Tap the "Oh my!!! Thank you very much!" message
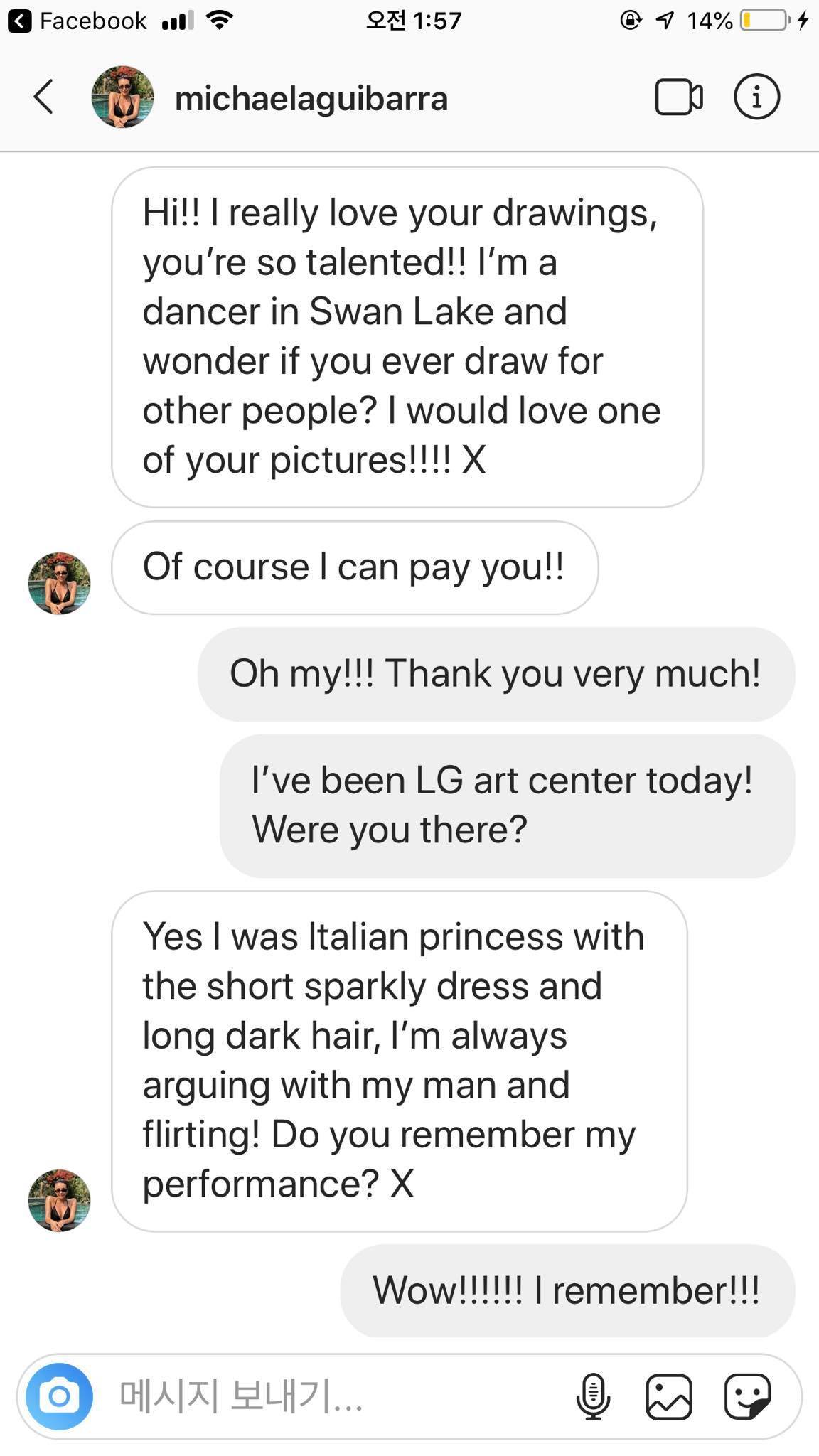 tap(495, 673)
